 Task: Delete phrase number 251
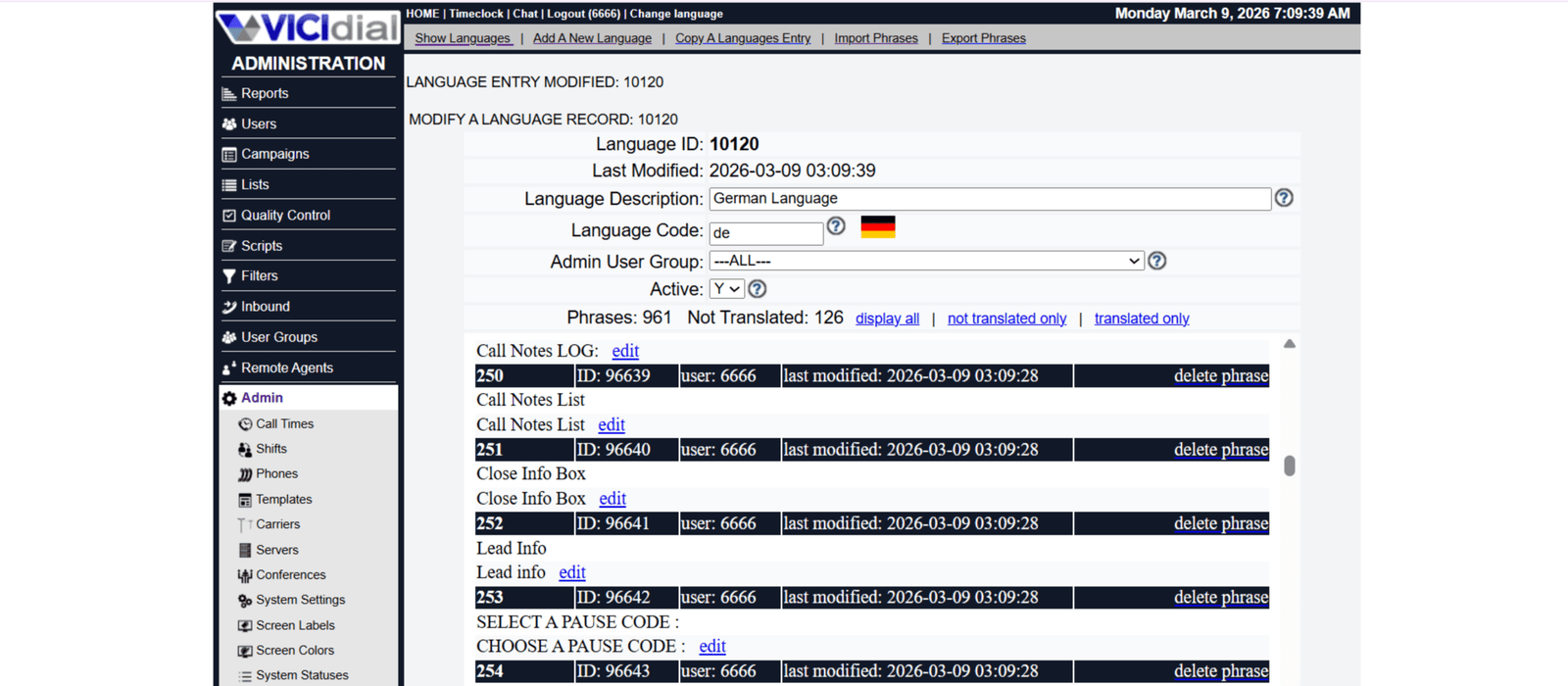point(1220,450)
